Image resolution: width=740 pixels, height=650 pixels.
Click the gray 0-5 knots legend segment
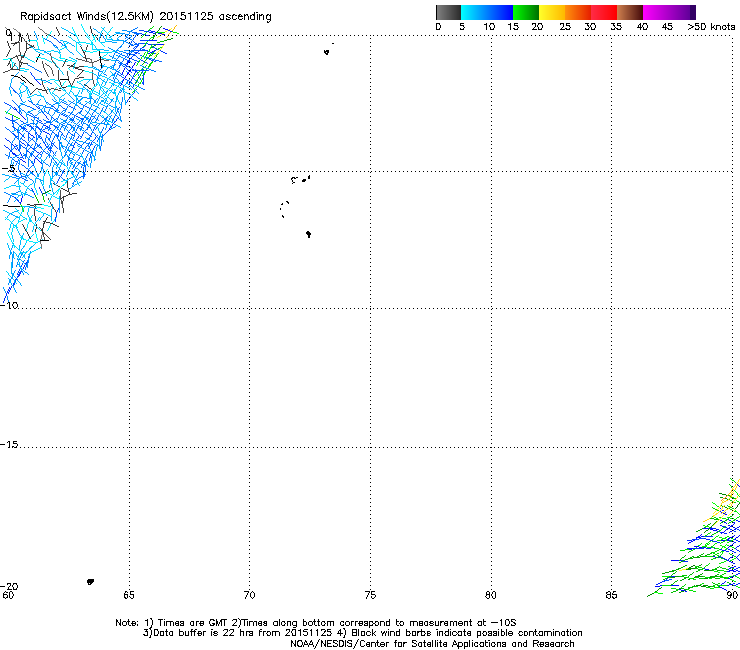point(448,12)
